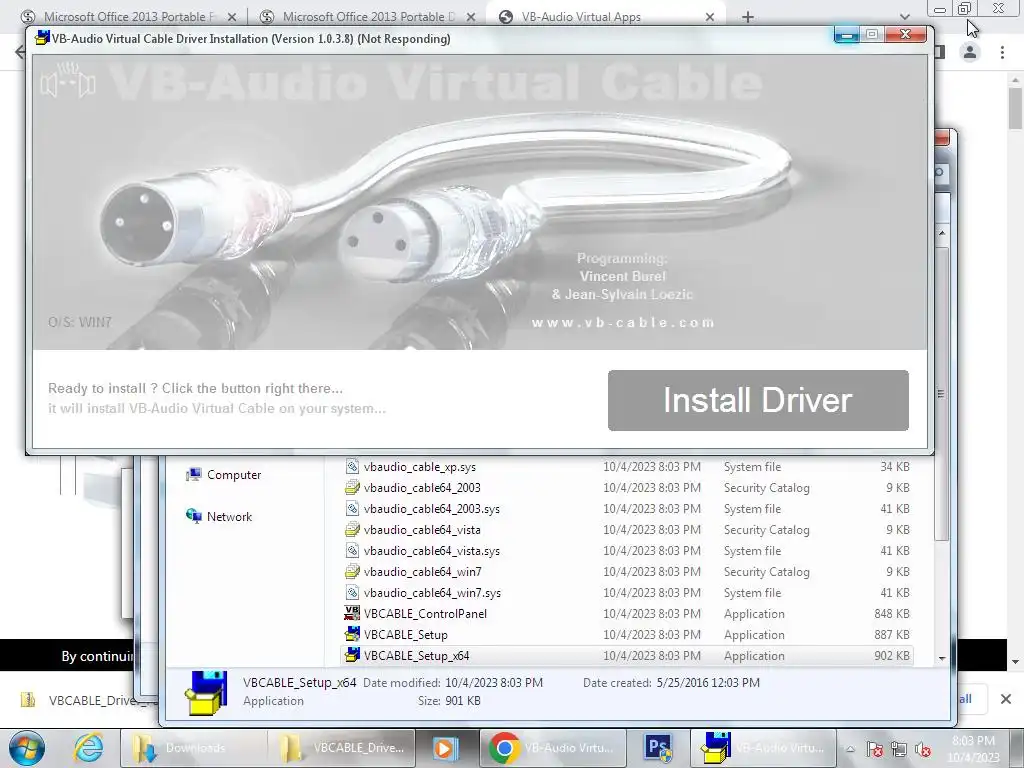Close the first Microsoft Office 2013 tab

tap(232, 17)
